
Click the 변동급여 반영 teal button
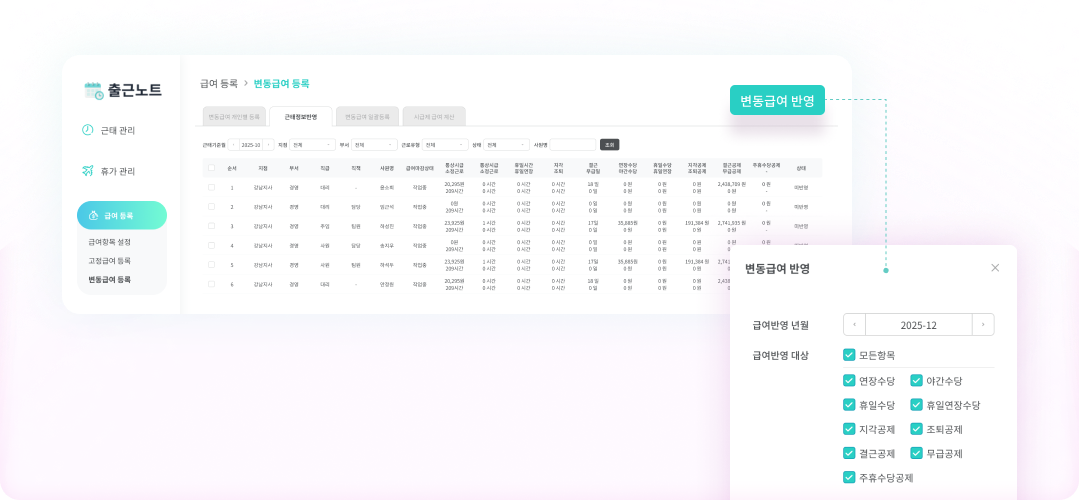tap(777, 100)
